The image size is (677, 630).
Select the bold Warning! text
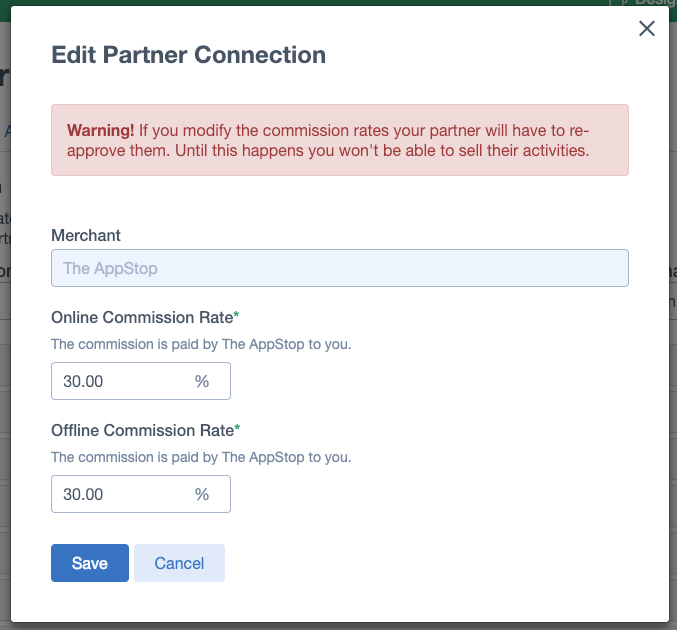(100, 130)
